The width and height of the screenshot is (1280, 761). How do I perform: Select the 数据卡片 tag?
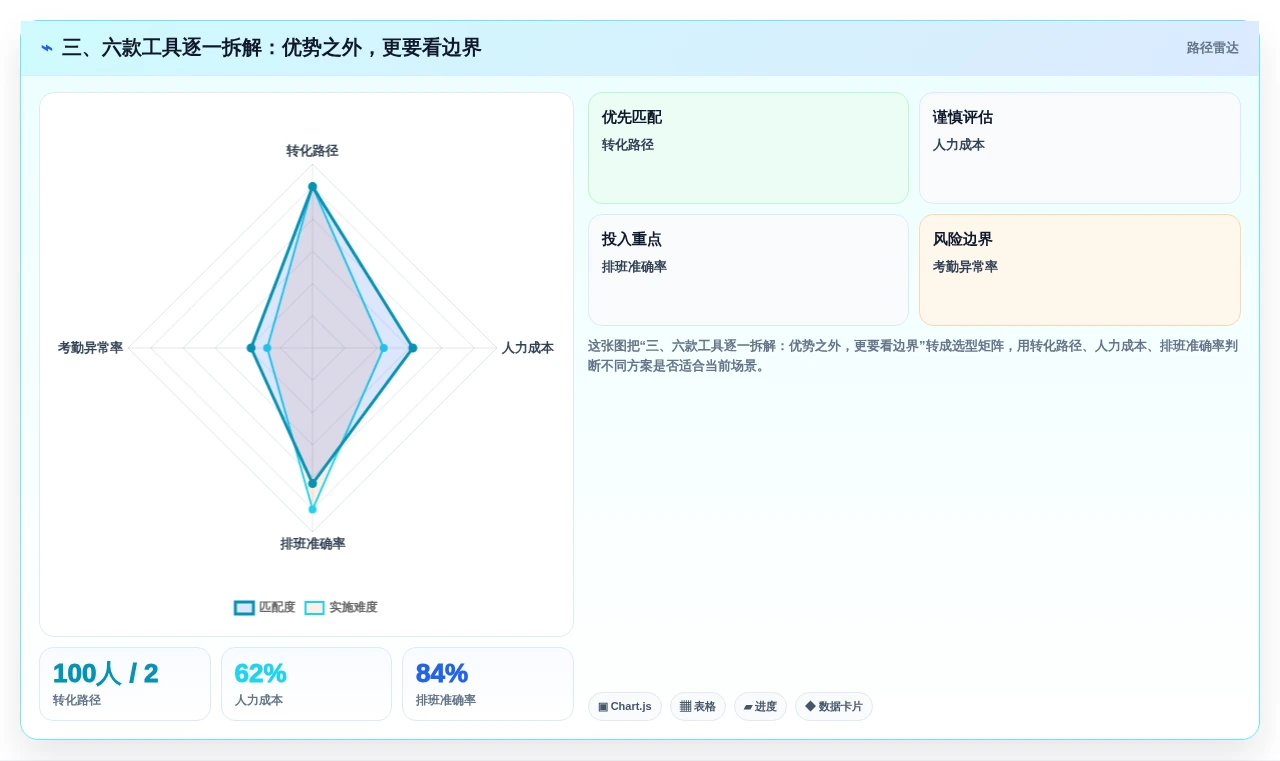[834, 706]
